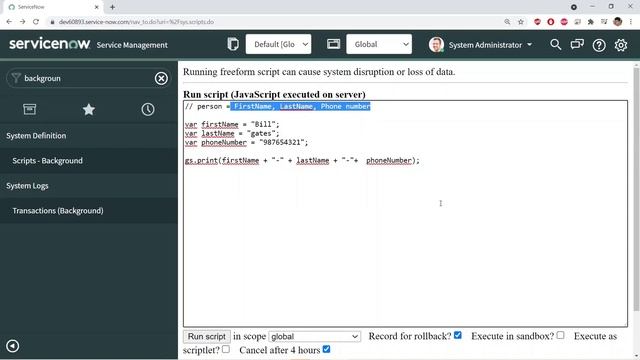
Task: Click the site lock icon in address bar
Action: click(52, 22)
